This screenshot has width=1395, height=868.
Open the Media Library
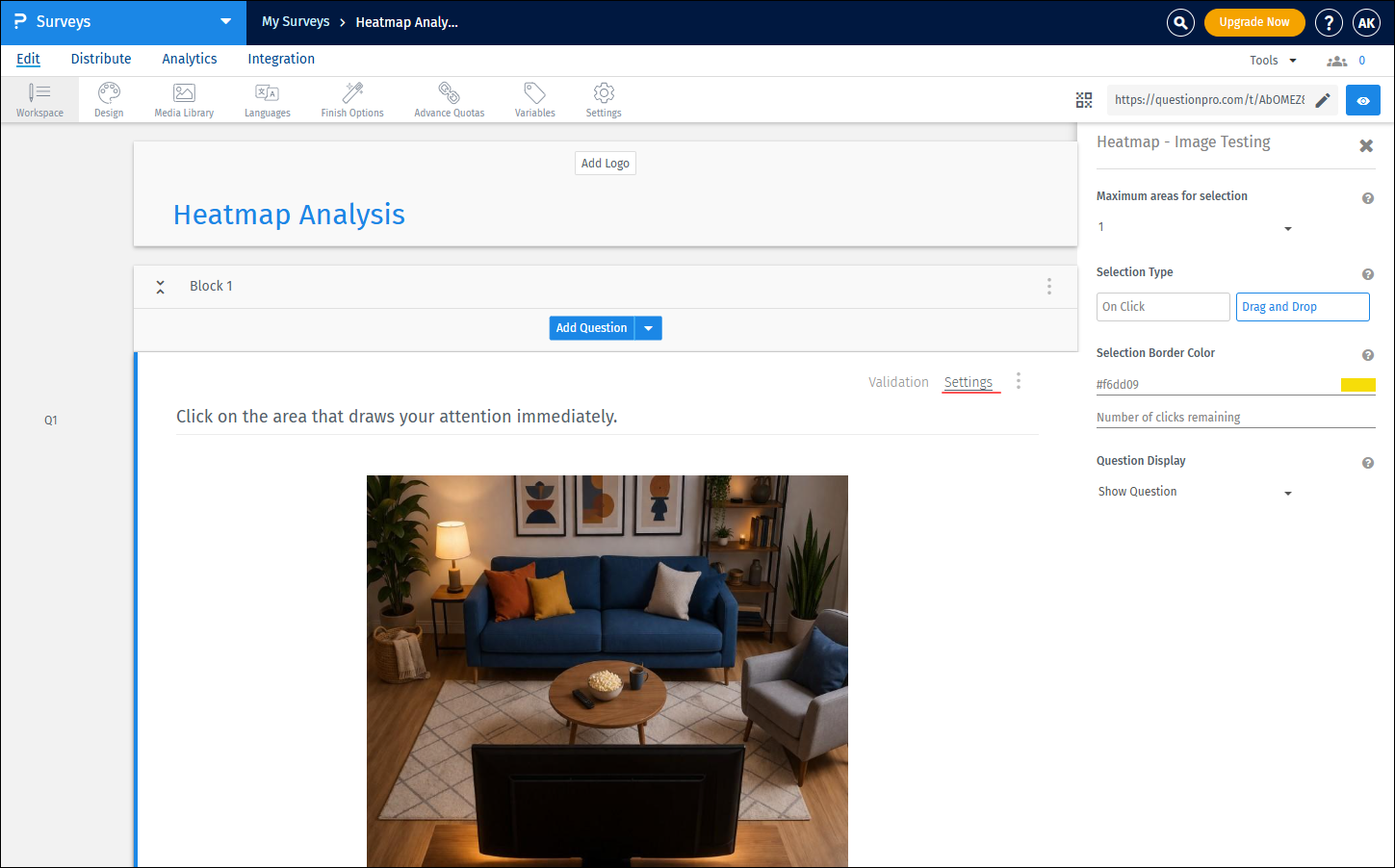click(x=183, y=99)
